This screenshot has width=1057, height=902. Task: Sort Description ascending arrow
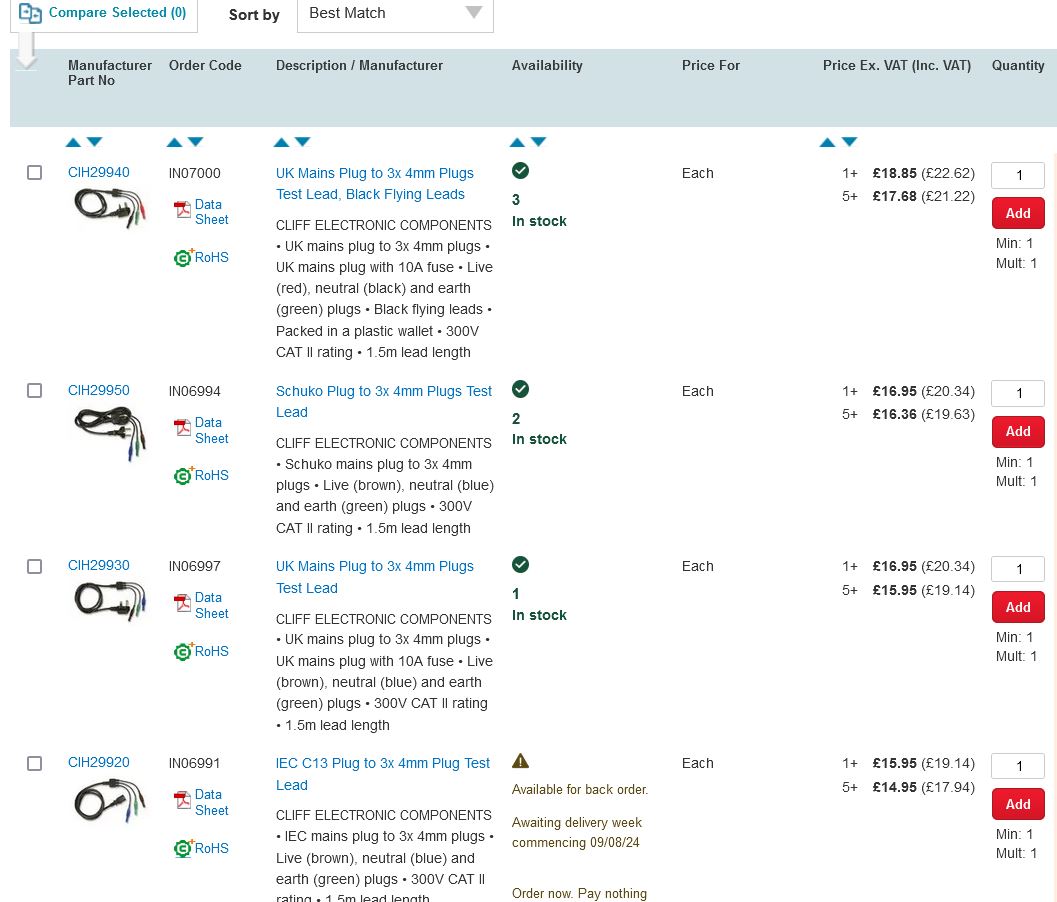[x=281, y=142]
